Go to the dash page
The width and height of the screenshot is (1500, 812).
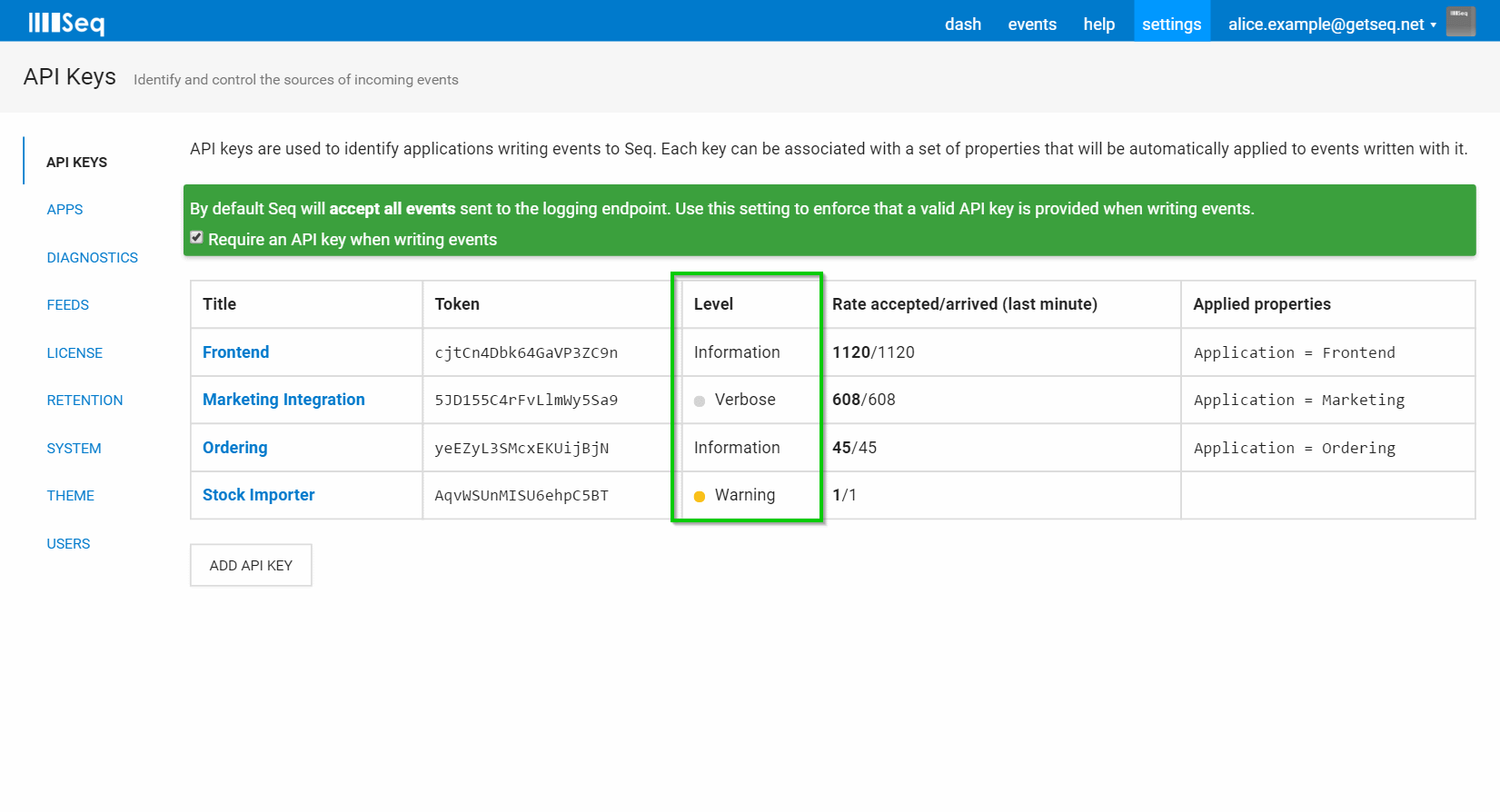(x=963, y=25)
